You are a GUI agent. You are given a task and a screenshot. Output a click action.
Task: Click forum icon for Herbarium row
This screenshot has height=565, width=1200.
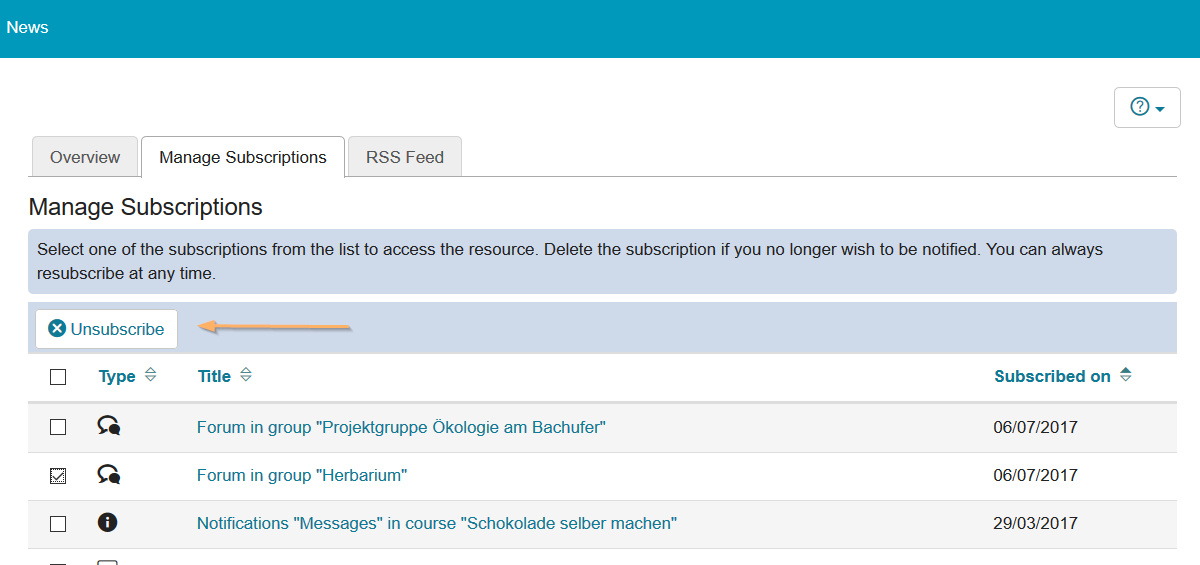coord(108,475)
